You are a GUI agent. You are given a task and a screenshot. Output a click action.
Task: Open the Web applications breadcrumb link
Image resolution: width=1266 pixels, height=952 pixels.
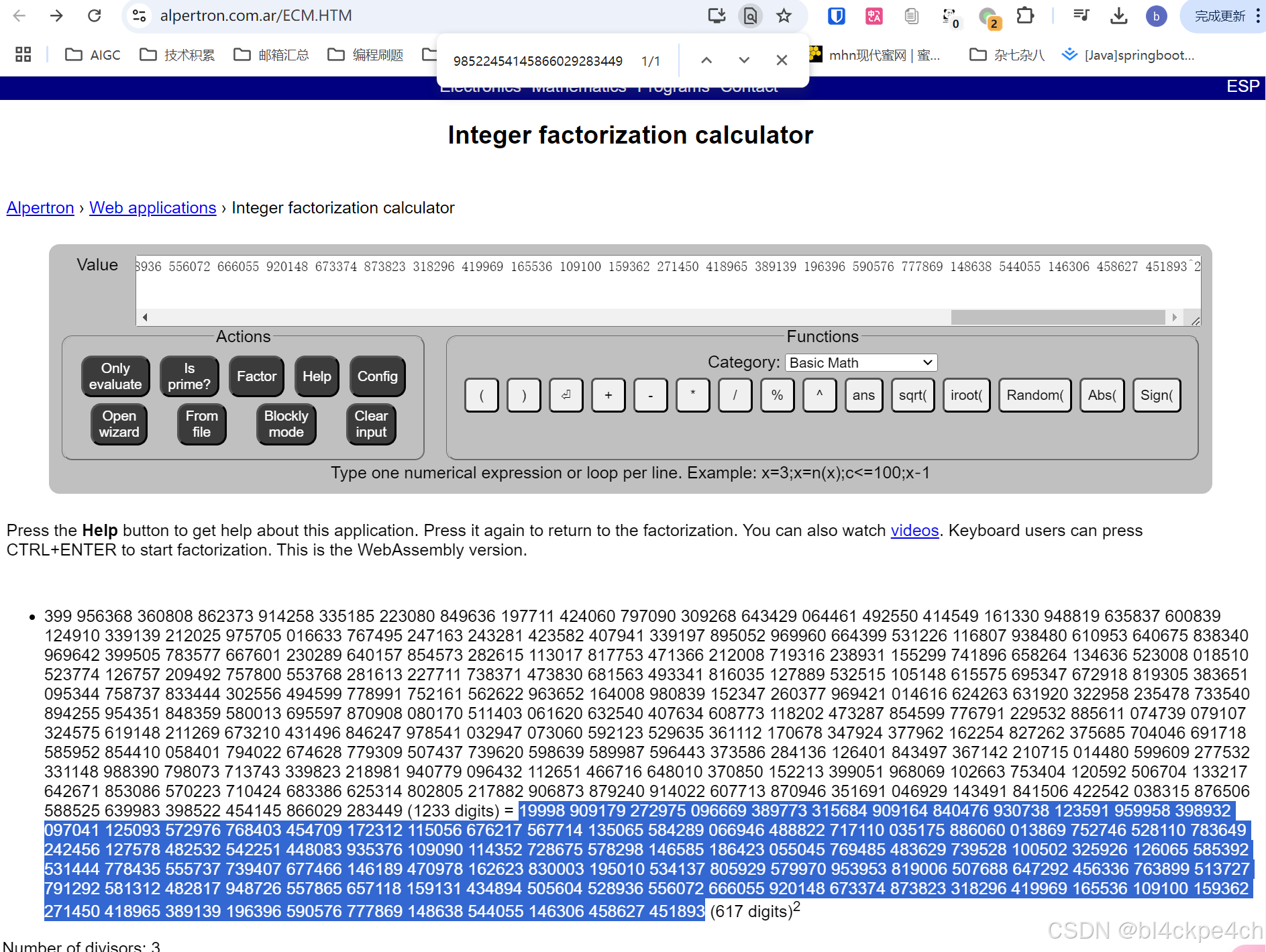pos(152,207)
